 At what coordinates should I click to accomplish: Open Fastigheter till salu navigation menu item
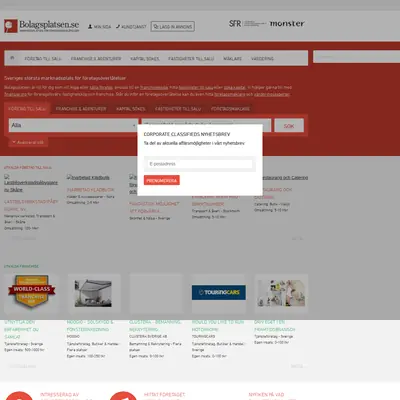191,58
